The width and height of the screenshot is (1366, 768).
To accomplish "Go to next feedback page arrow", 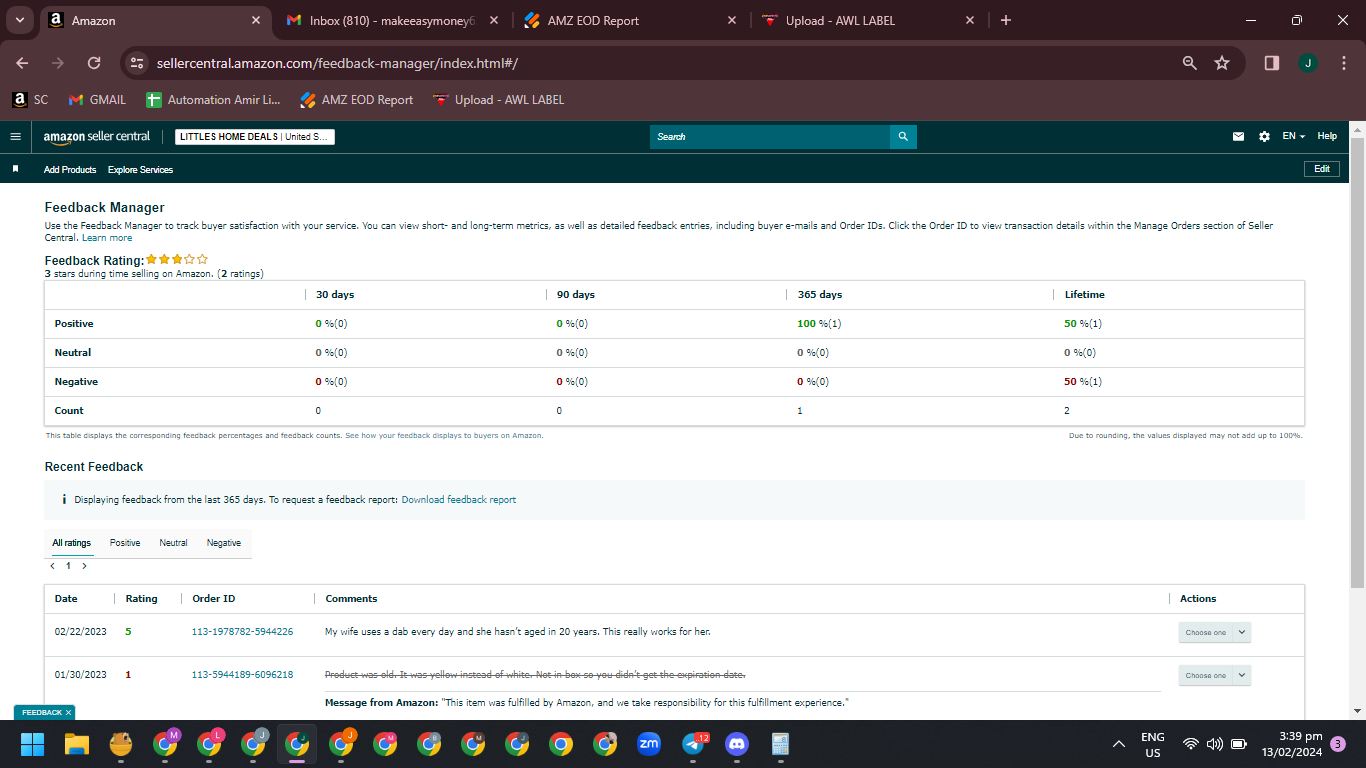I will pyautogui.click(x=84, y=566).
